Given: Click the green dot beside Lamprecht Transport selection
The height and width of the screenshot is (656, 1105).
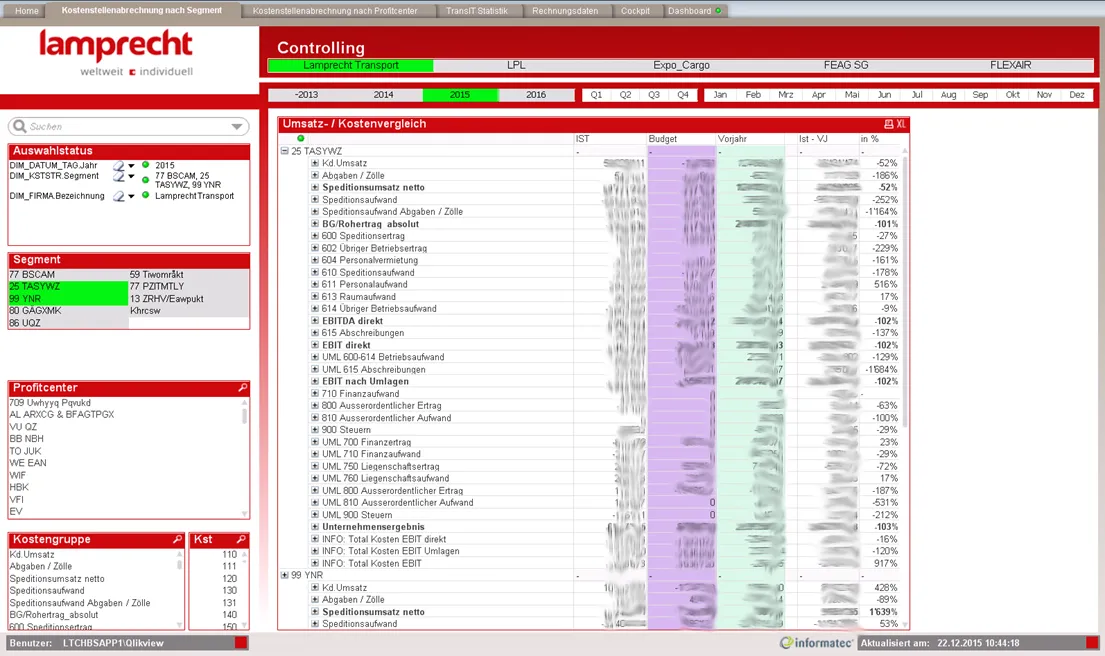Looking at the screenshot, I should (146, 195).
